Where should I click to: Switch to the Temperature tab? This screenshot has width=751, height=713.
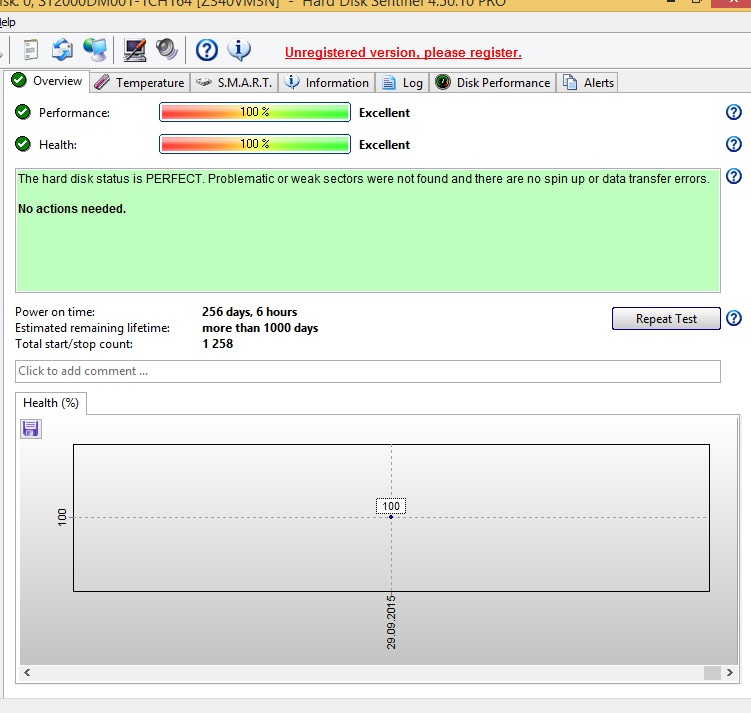tap(140, 83)
